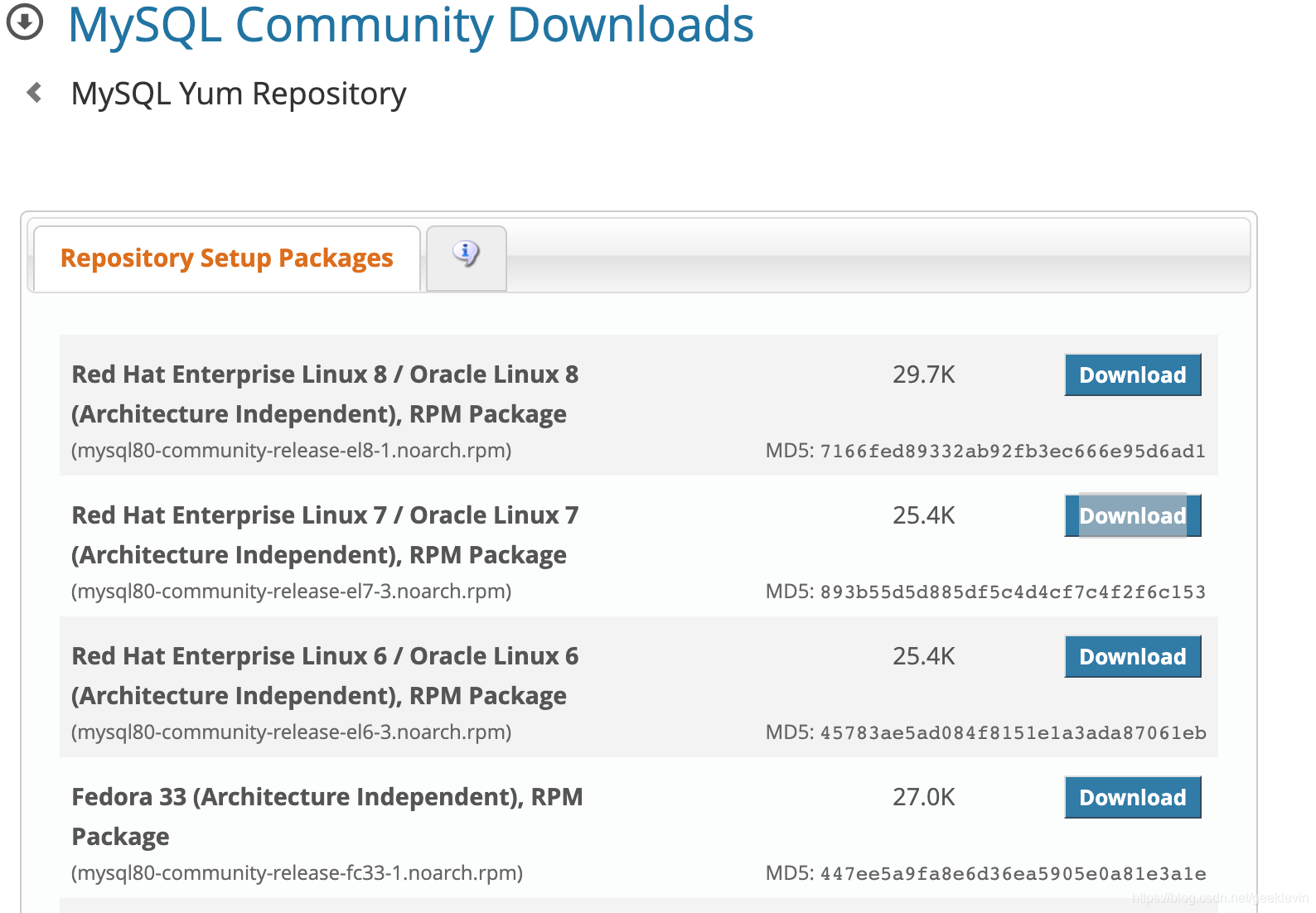
Task: Download Red Hat Enterprise Linux 6 package
Action: tap(1132, 656)
